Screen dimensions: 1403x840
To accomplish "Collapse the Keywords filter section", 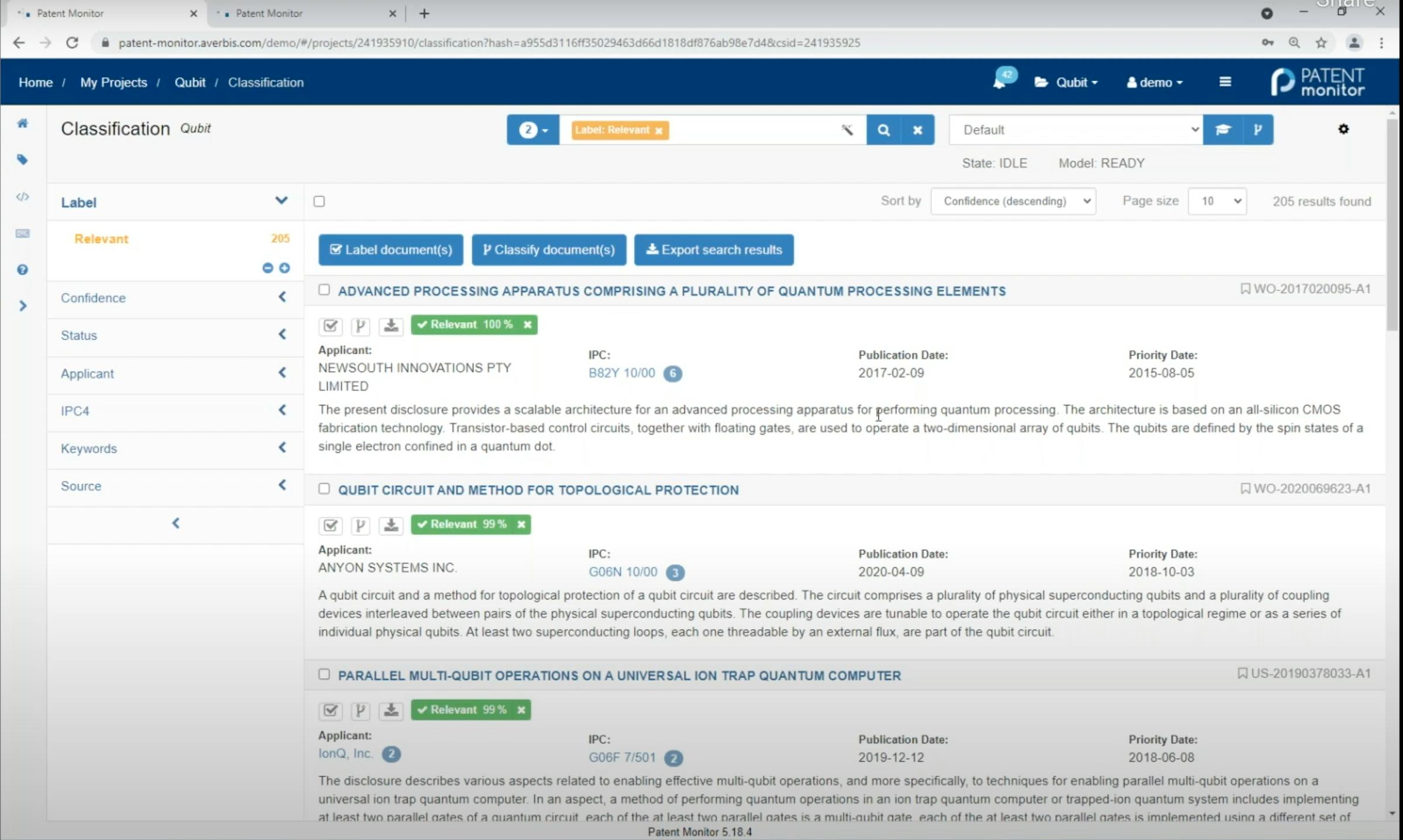I will coord(283,447).
